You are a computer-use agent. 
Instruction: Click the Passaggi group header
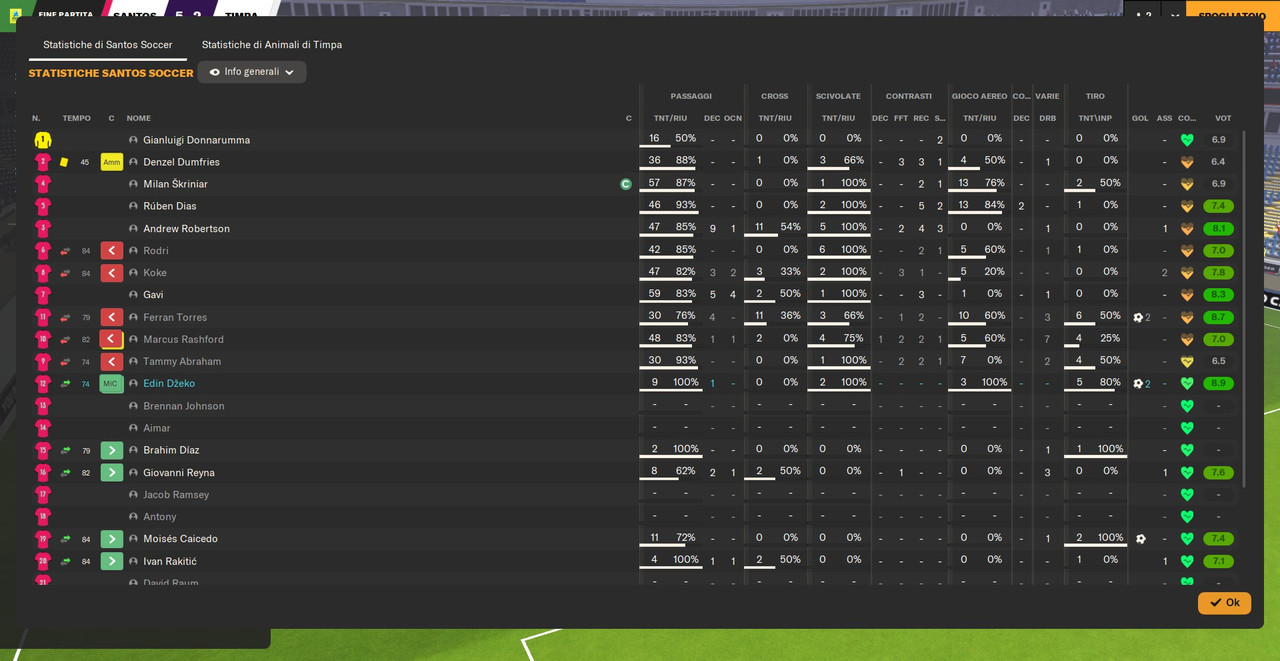click(x=691, y=96)
